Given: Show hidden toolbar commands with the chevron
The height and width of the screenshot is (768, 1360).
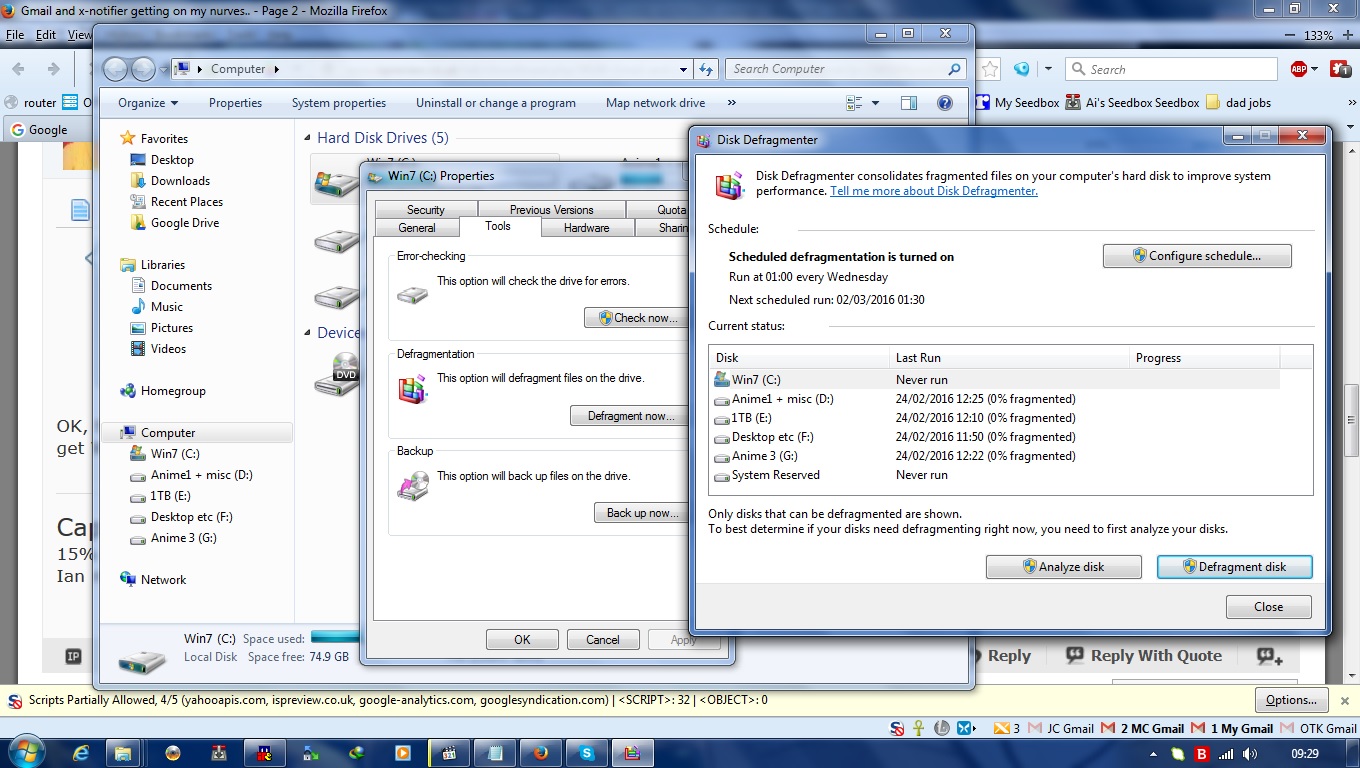Looking at the screenshot, I should (732, 103).
